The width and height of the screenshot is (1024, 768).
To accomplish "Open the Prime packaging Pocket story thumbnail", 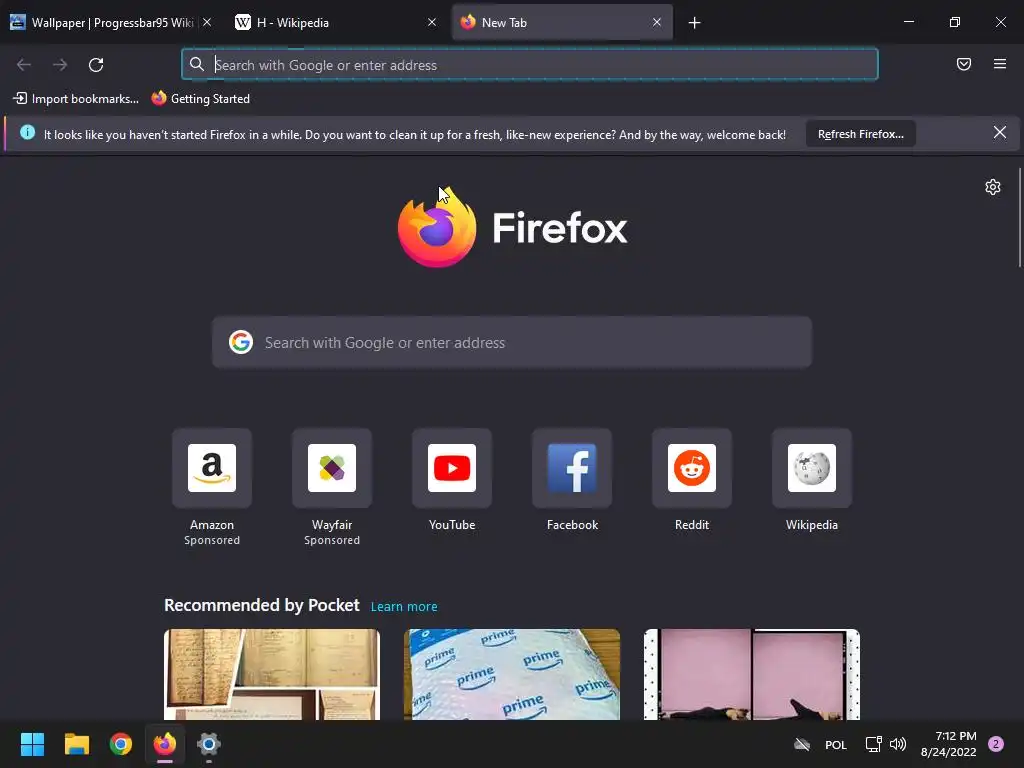I will click(x=512, y=675).
